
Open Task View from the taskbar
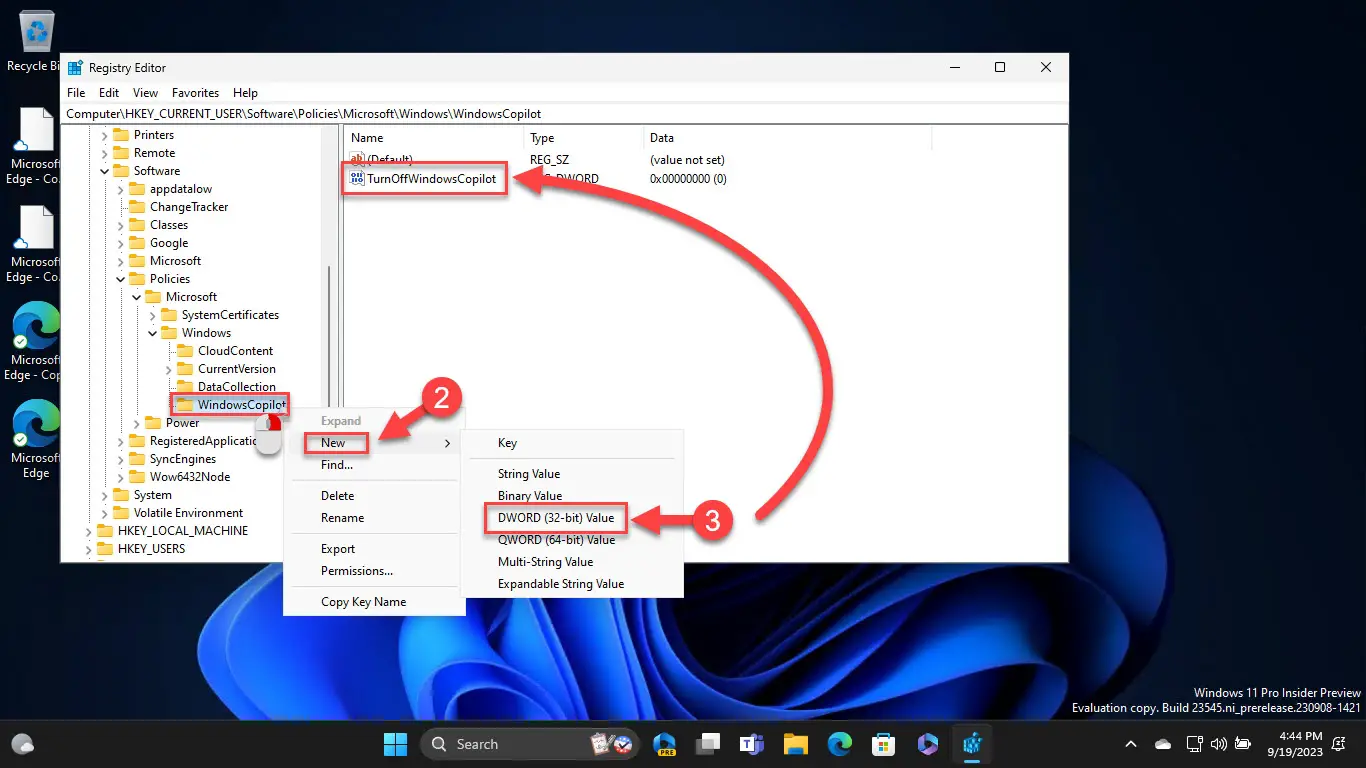click(x=708, y=744)
